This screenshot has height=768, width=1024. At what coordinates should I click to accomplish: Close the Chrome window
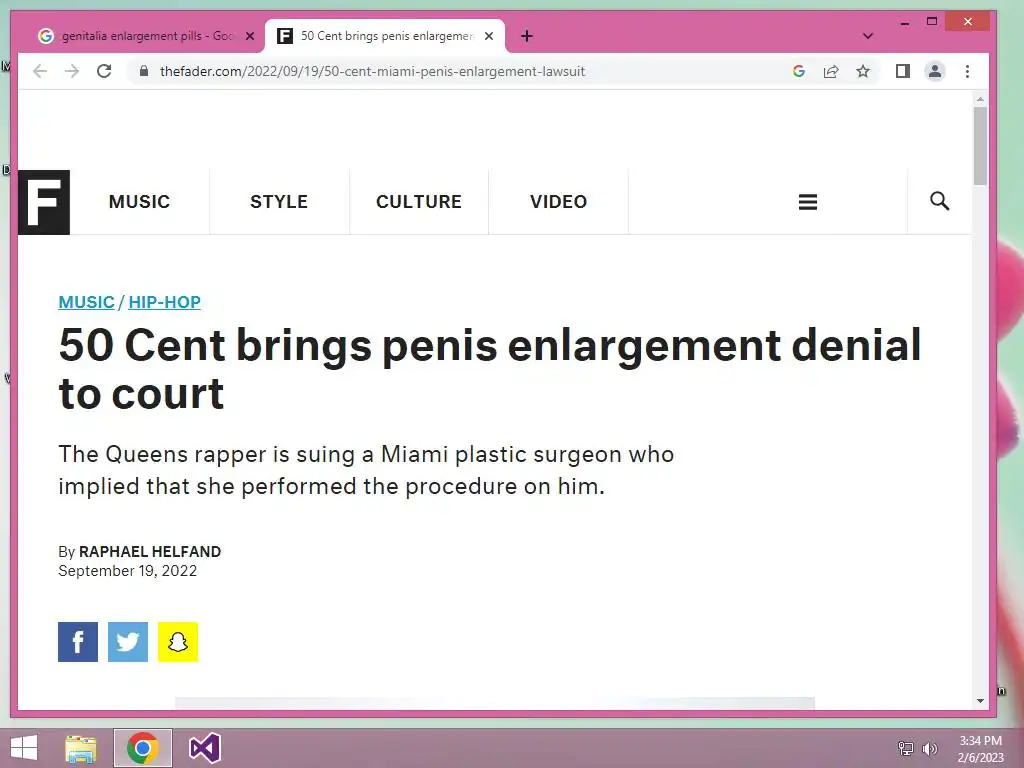click(968, 22)
